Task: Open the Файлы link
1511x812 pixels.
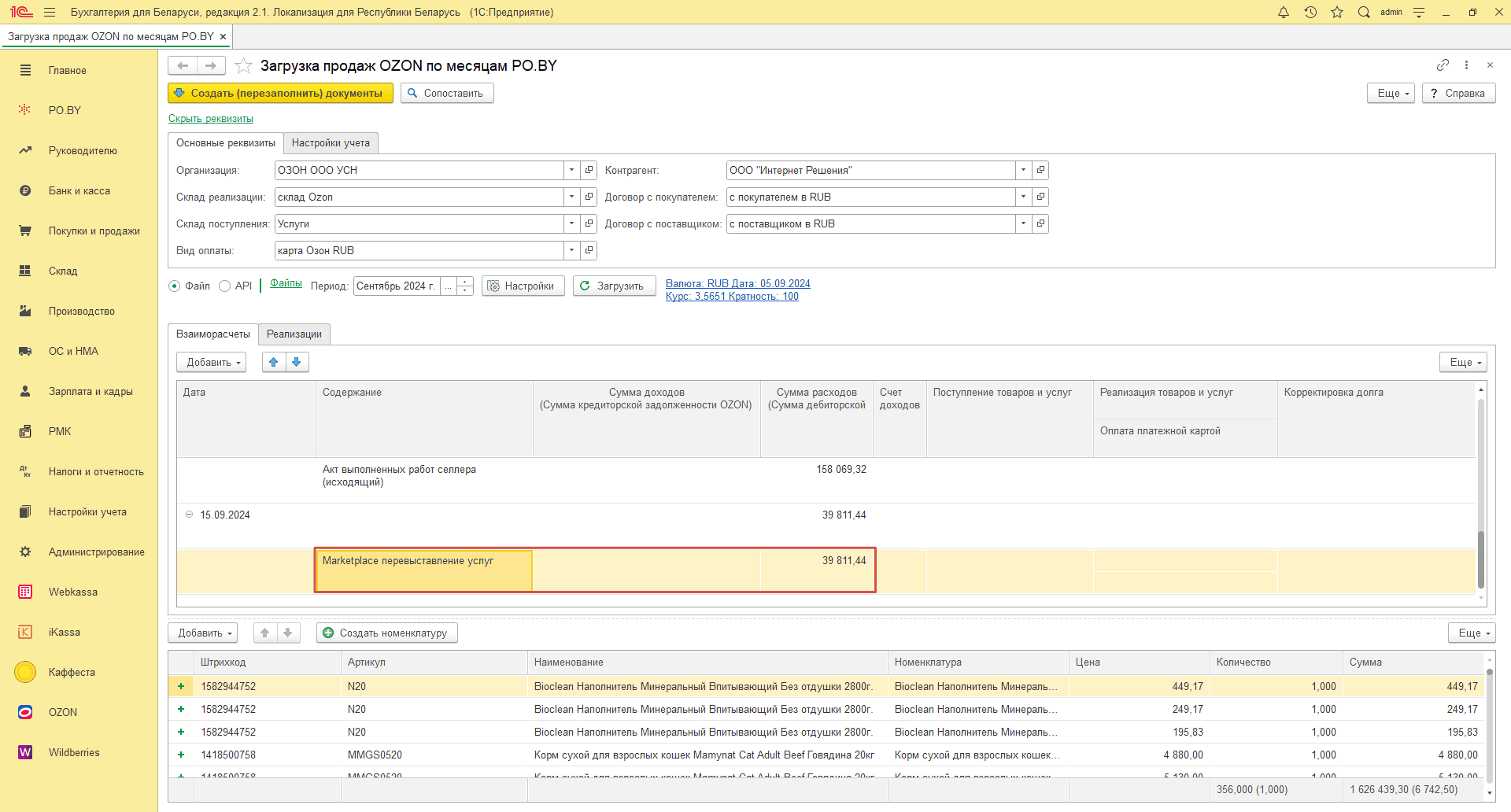Action: coord(286,283)
